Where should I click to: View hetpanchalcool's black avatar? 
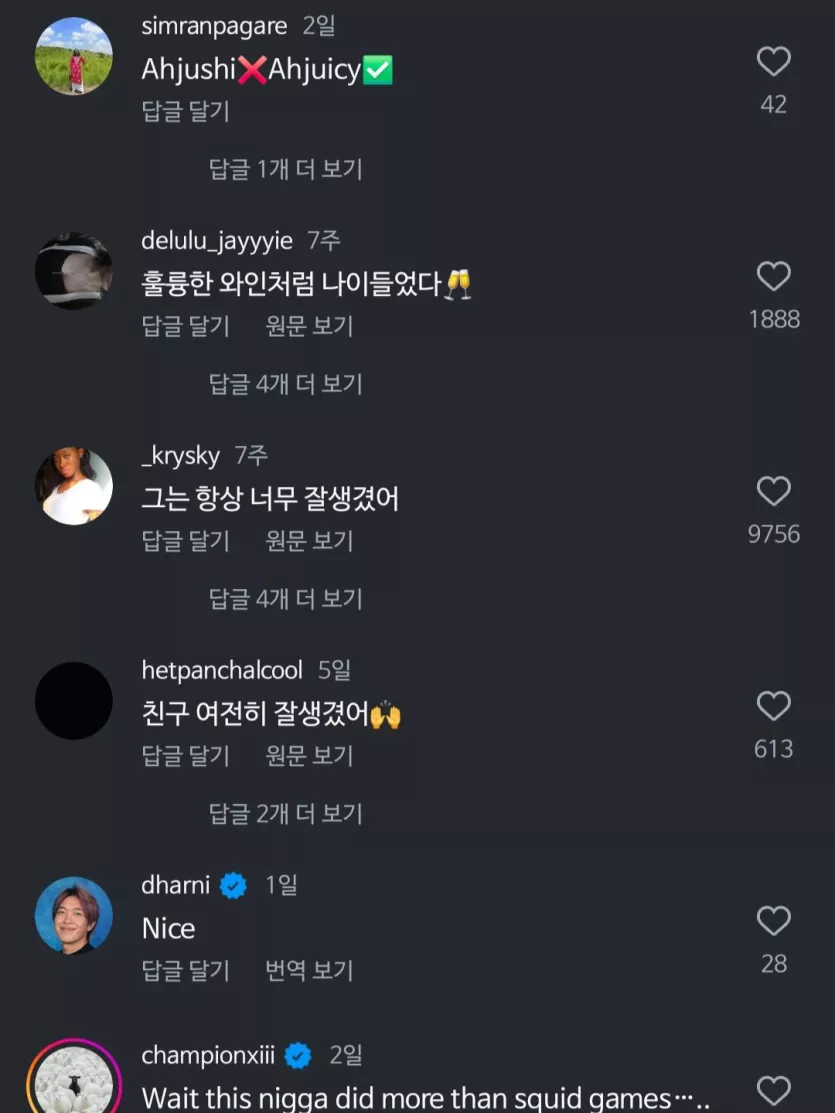pos(74,701)
